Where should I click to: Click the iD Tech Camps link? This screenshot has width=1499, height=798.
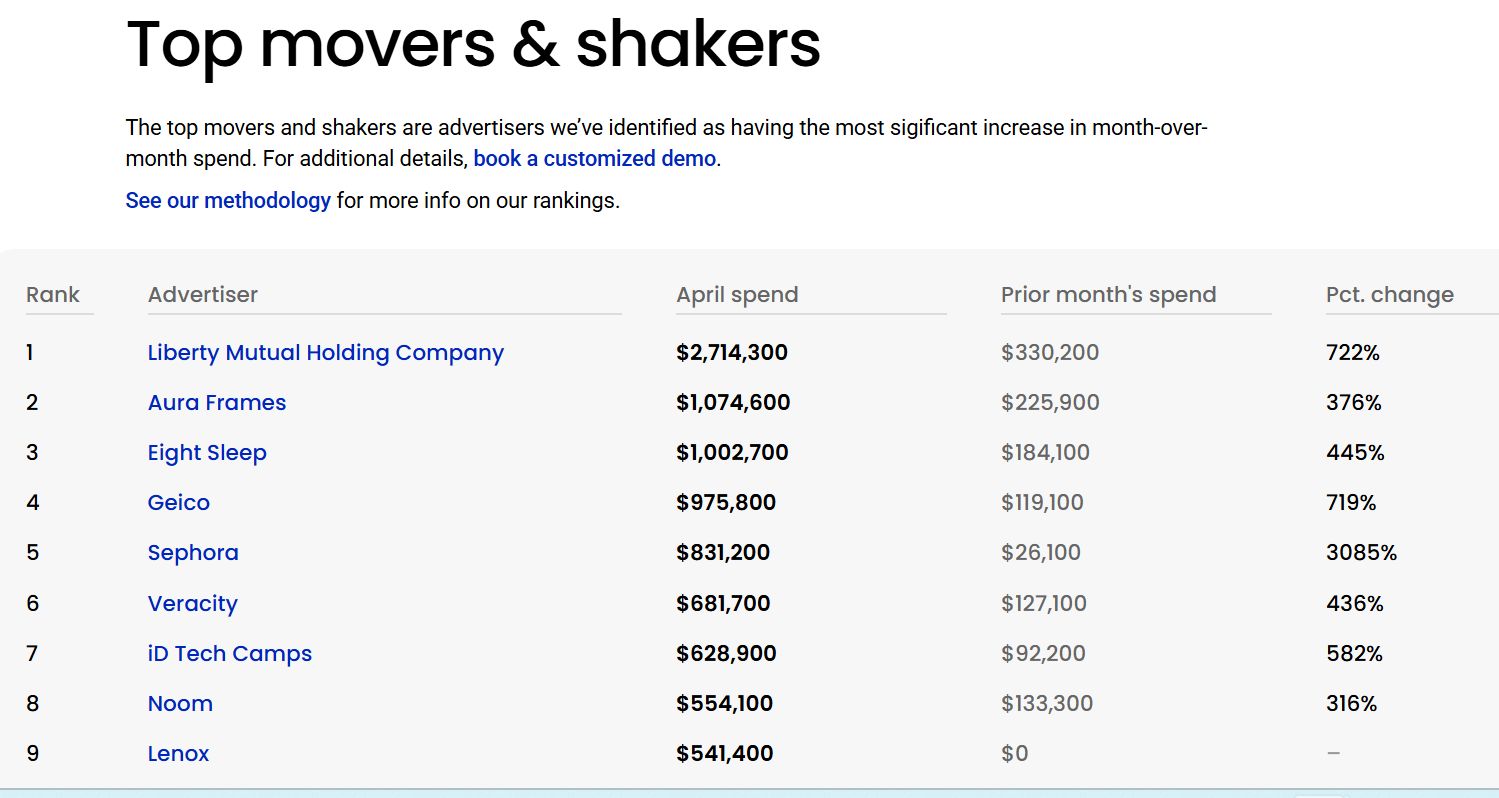[229, 654]
